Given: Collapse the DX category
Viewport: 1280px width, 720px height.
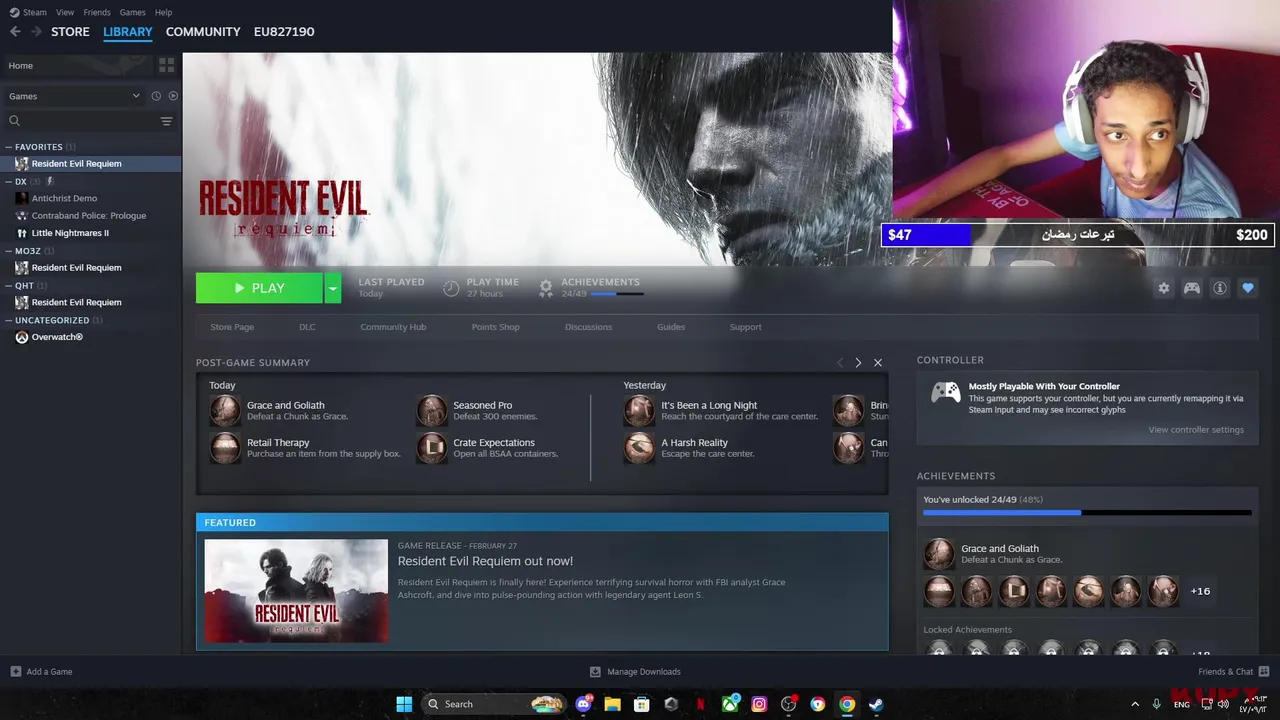Looking at the screenshot, I should point(9,182).
